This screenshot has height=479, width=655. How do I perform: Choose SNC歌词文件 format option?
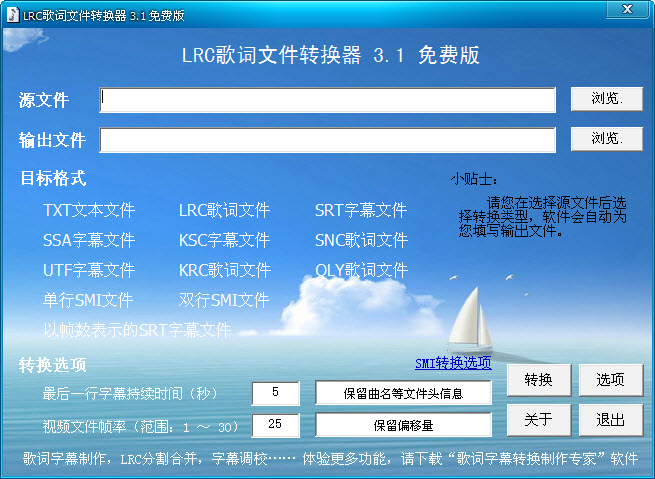pyautogui.click(x=361, y=241)
